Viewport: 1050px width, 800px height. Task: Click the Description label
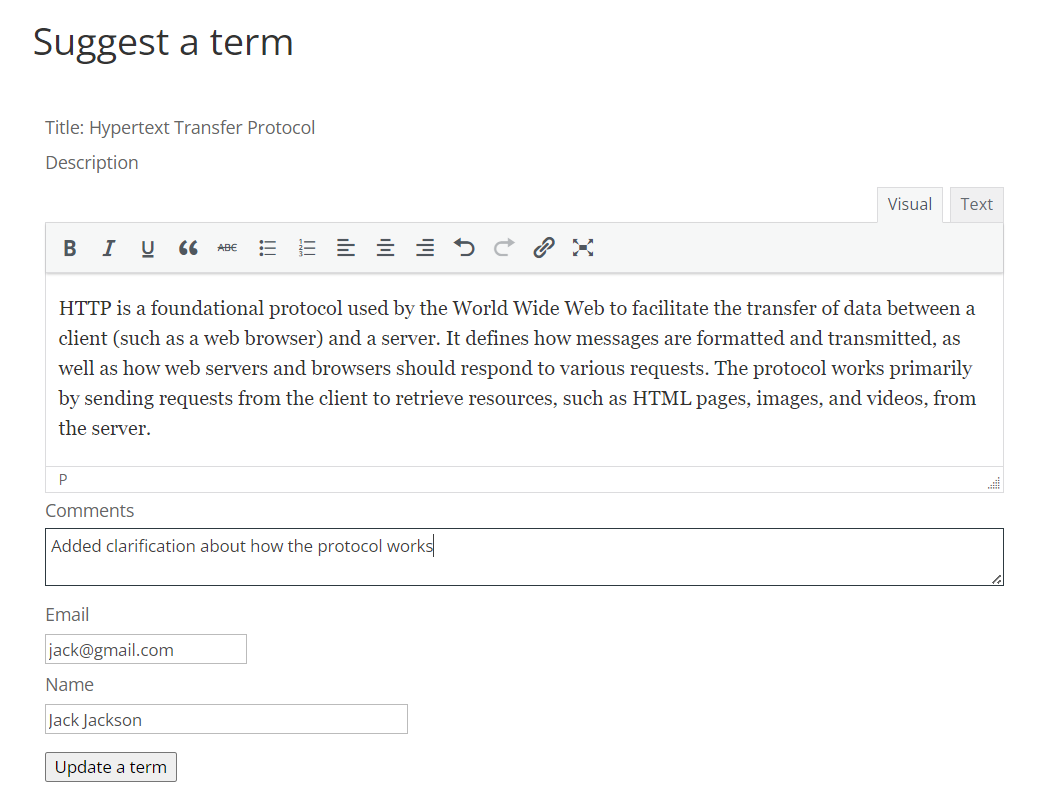click(x=92, y=163)
